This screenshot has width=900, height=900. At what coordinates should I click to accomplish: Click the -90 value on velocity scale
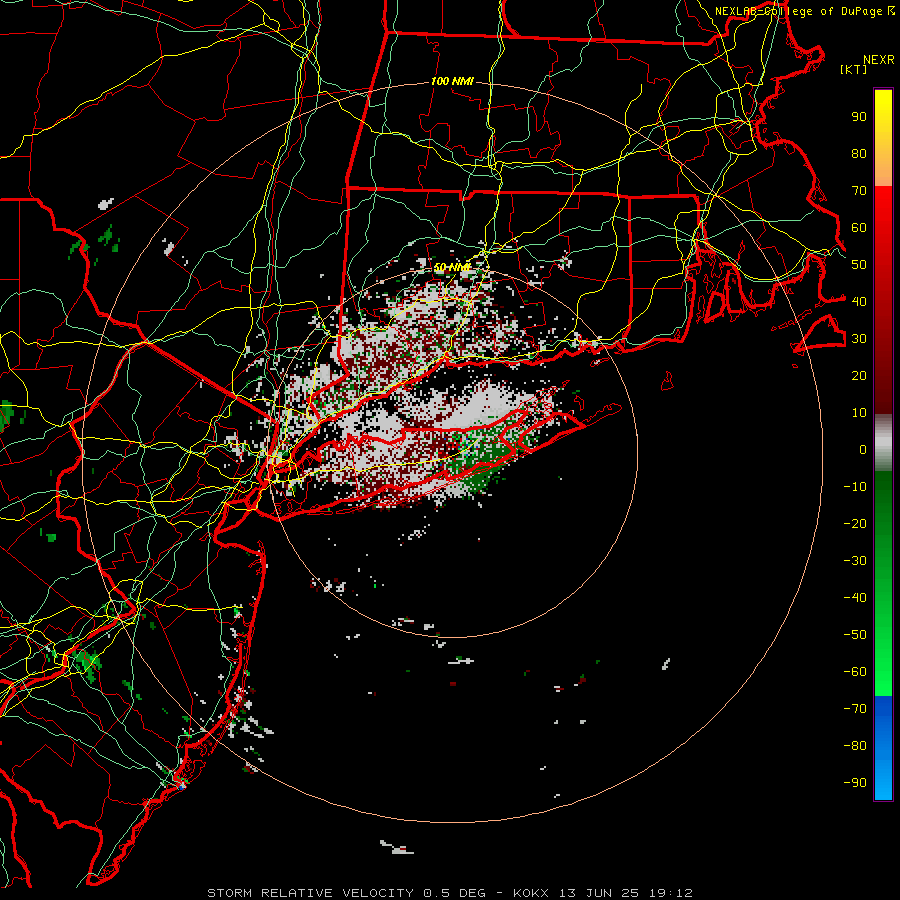855,783
